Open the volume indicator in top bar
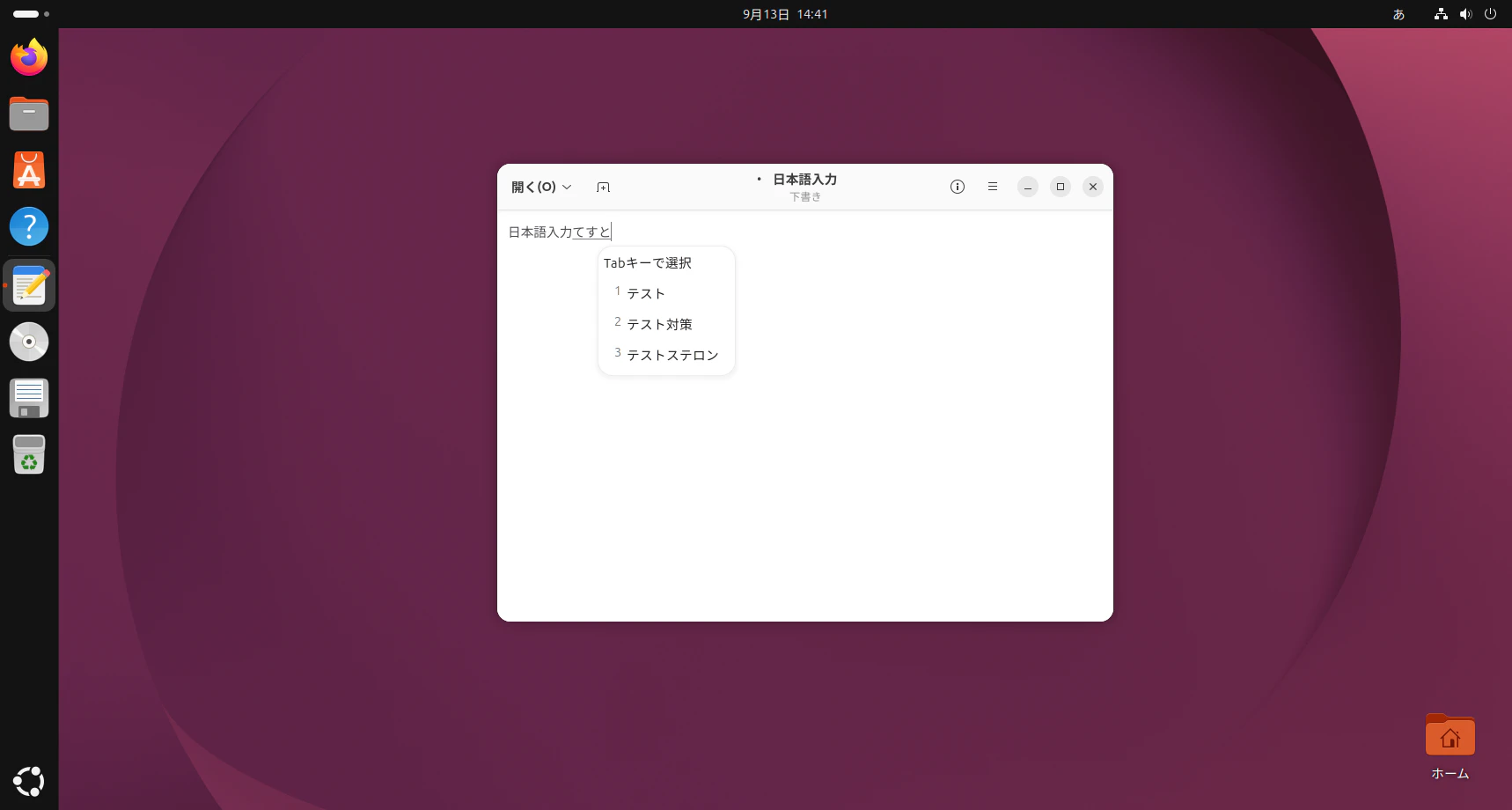Image resolution: width=1512 pixels, height=810 pixels. pyautogui.click(x=1465, y=14)
